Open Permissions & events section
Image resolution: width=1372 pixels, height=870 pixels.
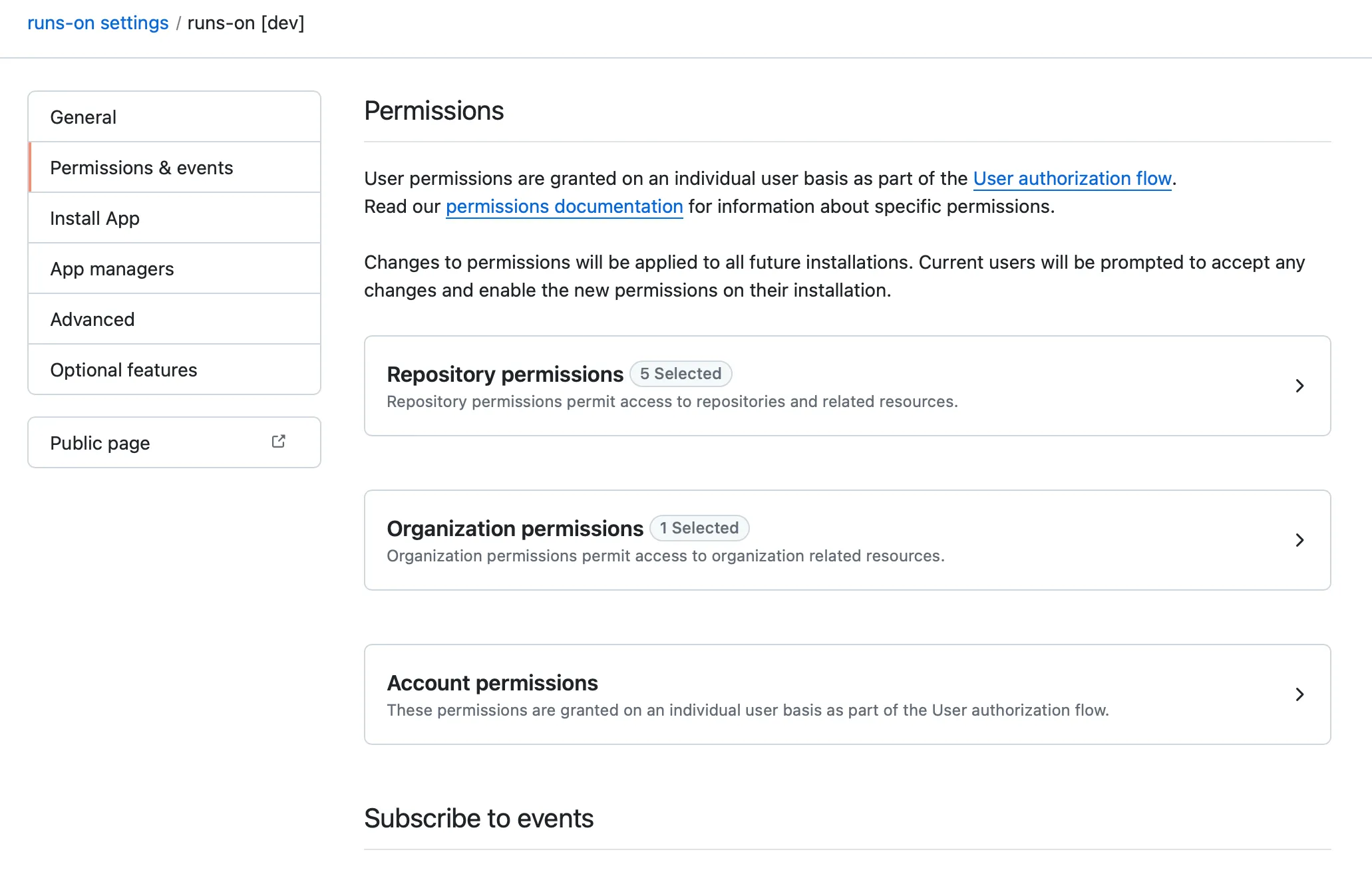tap(174, 168)
